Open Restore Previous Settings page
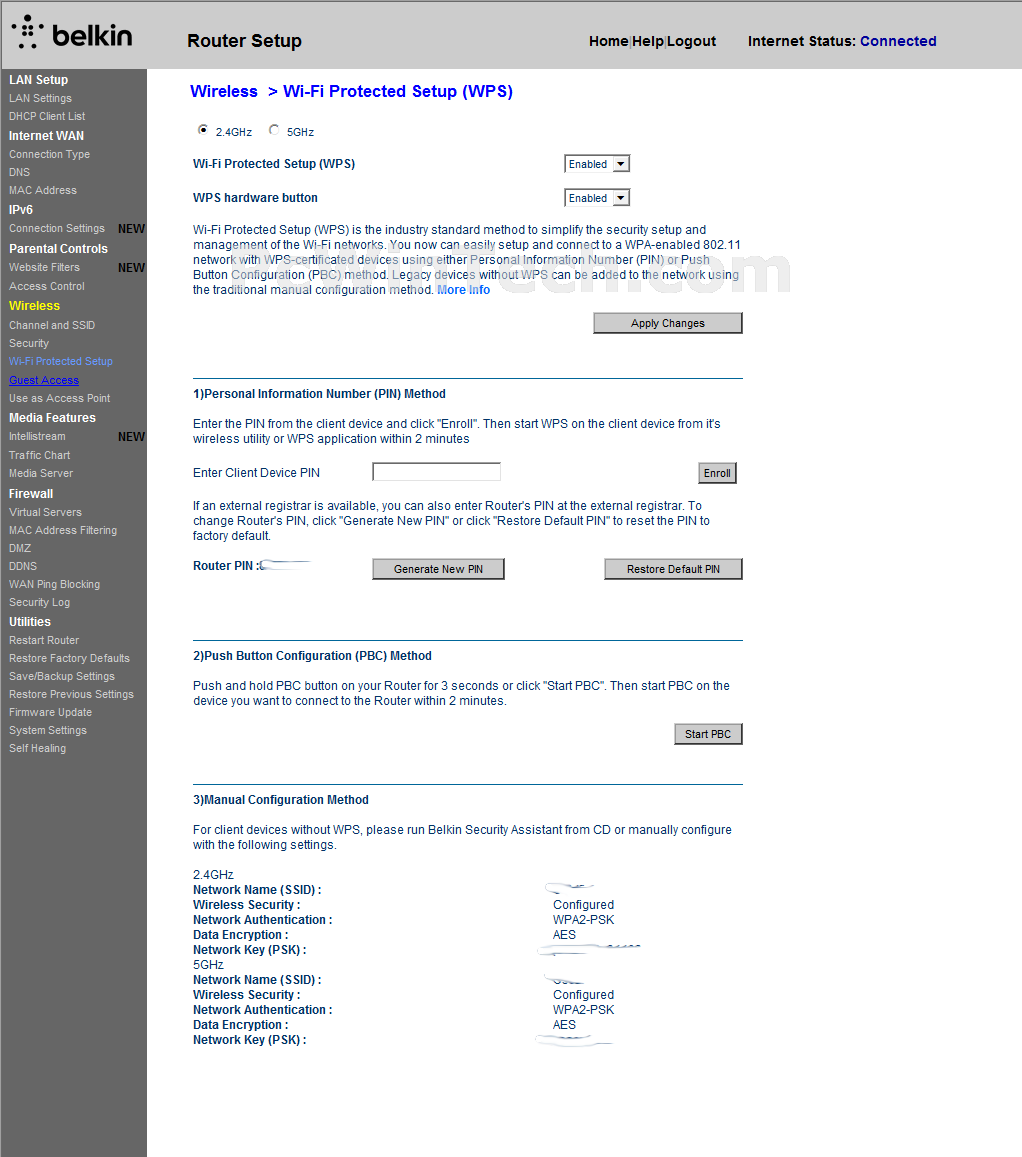This screenshot has width=1022, height=1157. pyautogui.click(x=72, y=694)
